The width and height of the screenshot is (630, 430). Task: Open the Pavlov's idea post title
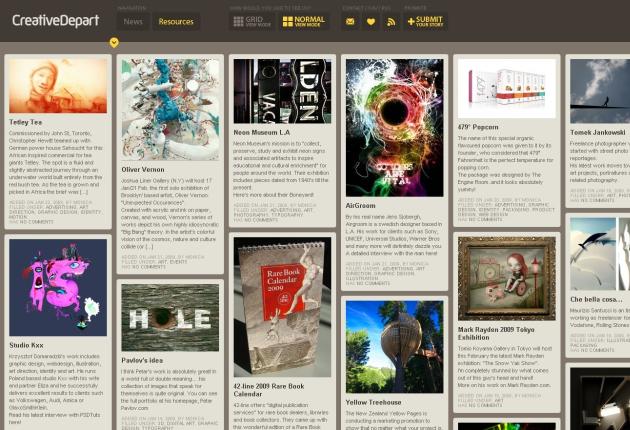(142, 360)
